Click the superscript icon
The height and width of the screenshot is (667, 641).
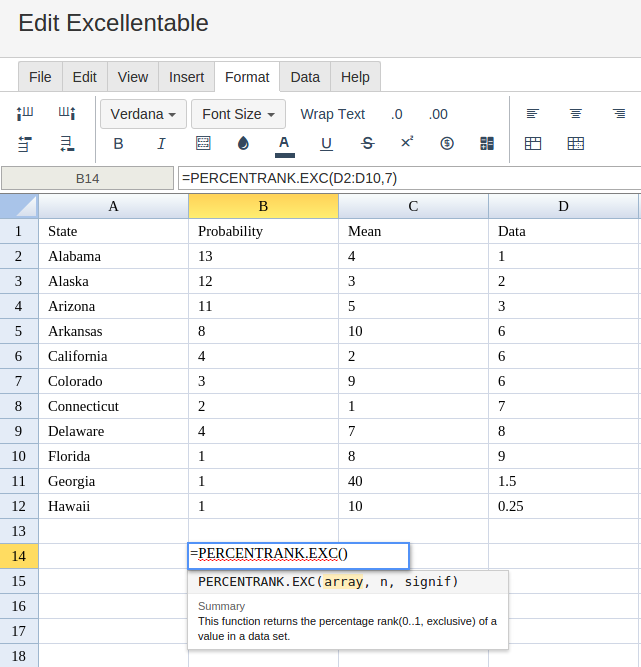[407, 143]
